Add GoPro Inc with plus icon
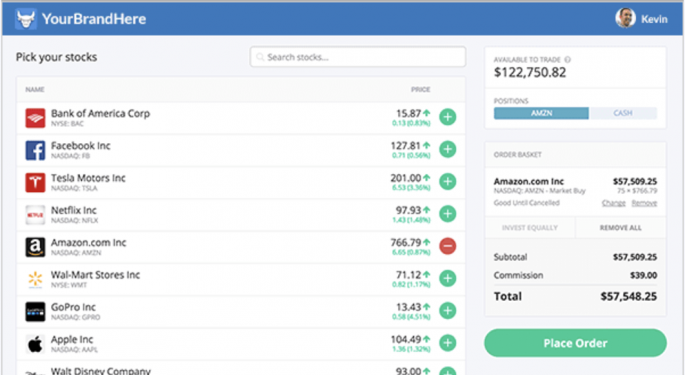Screen dimensions: 685x375 [447, 311]
